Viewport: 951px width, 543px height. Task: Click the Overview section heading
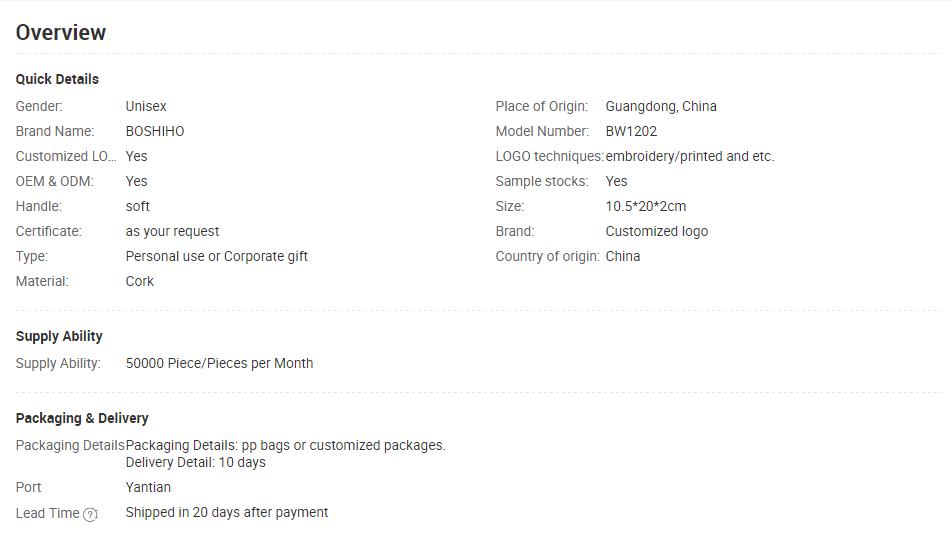(x=61, y=33)
